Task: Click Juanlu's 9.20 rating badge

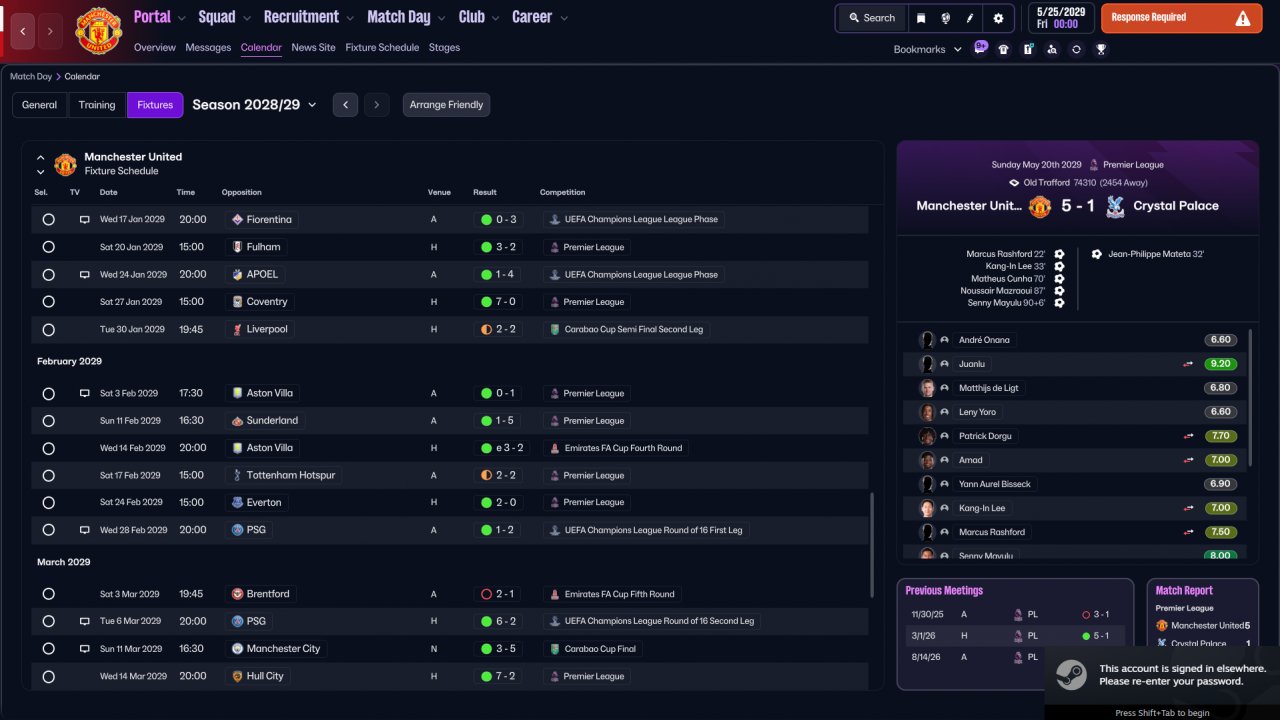Action: point(1221,364)
